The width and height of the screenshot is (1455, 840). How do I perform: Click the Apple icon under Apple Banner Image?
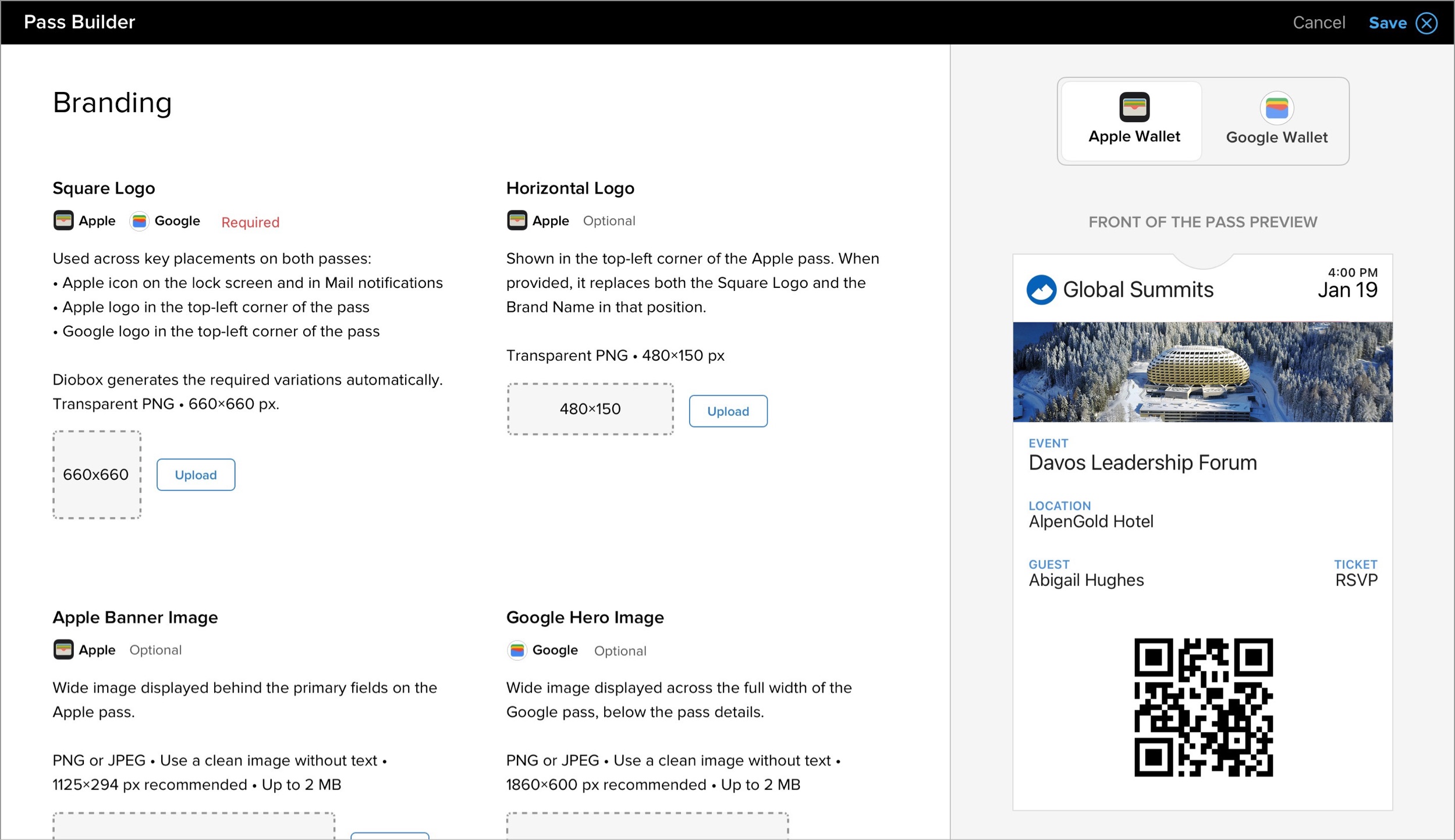tap(63, 650)
